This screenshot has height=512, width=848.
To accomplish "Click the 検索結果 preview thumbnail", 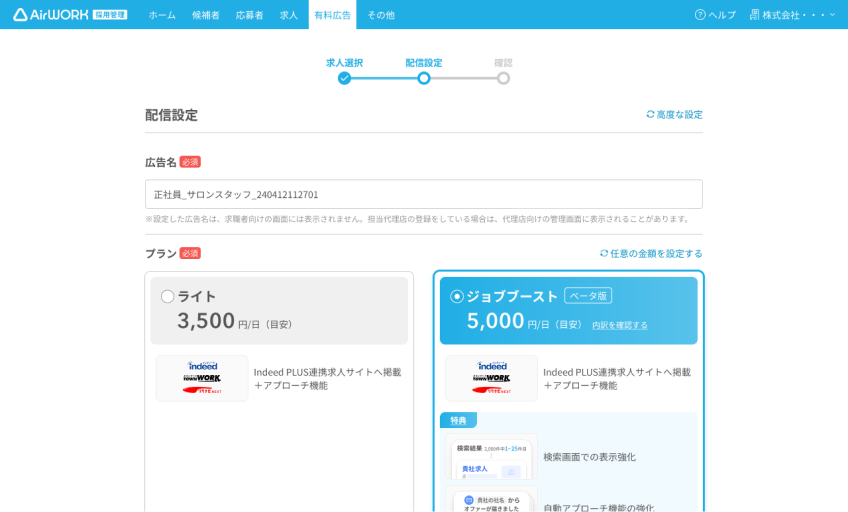I will click(492, 457).
